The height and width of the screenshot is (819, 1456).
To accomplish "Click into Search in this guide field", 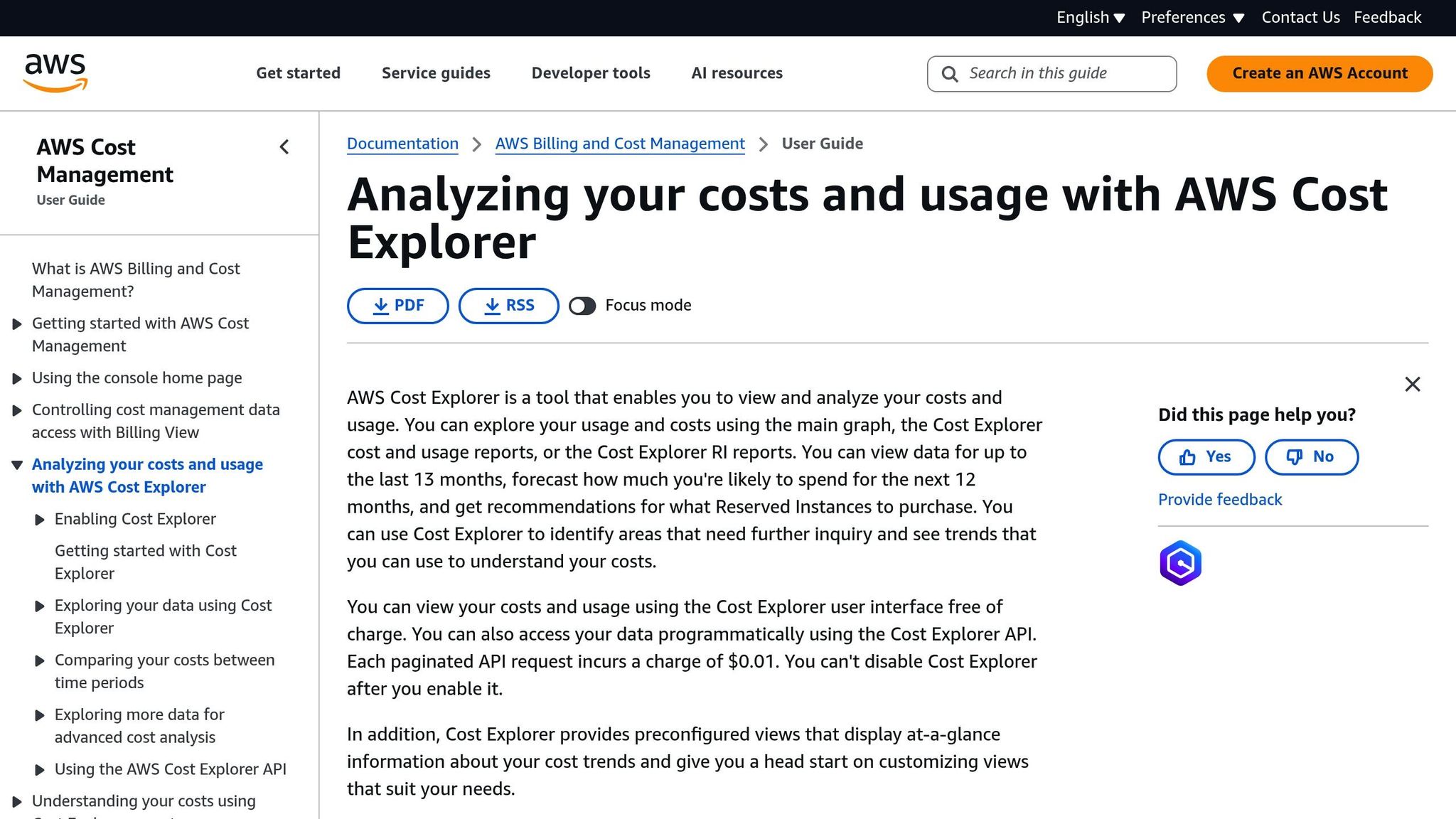I will [x=1051, y=74].
